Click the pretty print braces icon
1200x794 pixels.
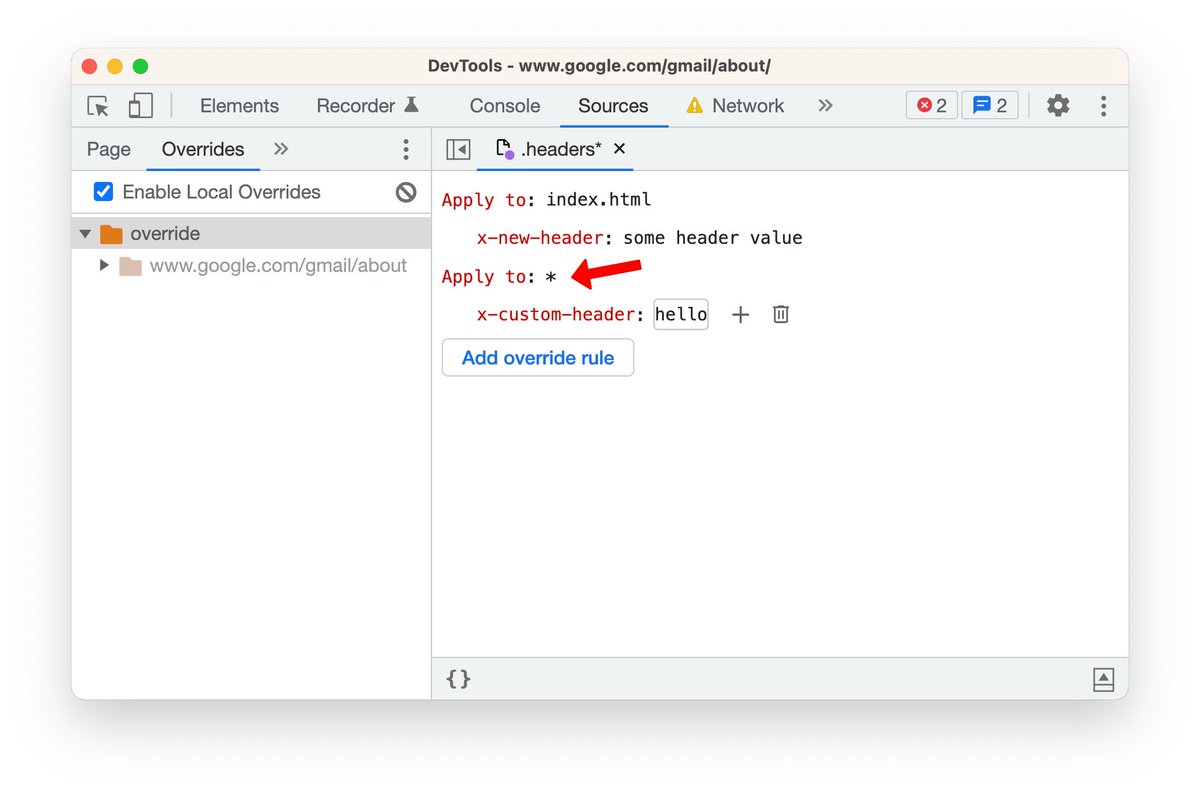(x=457, y=679)
